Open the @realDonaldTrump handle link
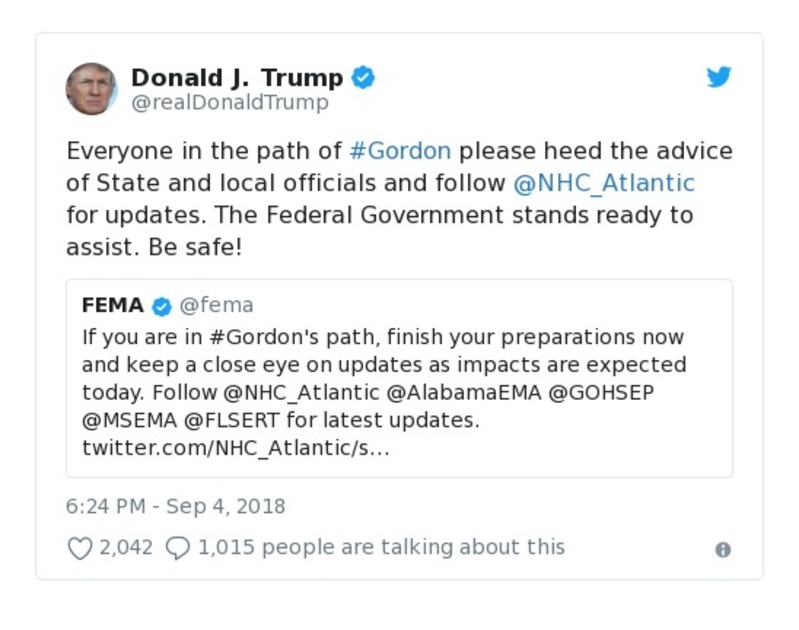This screenshot has width=799, height=630. [229, 103]
